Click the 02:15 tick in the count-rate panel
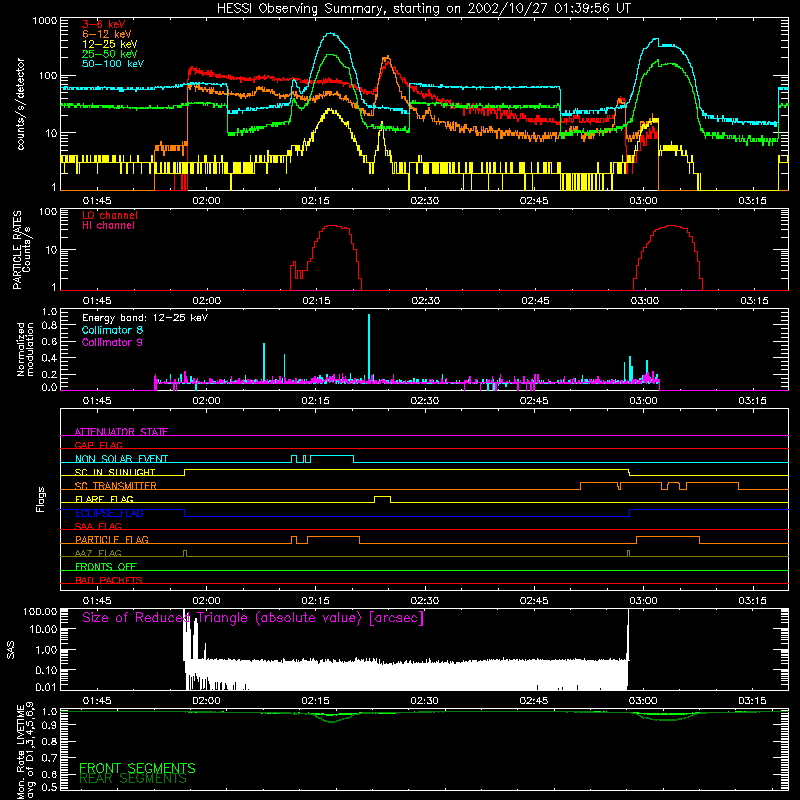The image size is (800, 800). point(315,201)
